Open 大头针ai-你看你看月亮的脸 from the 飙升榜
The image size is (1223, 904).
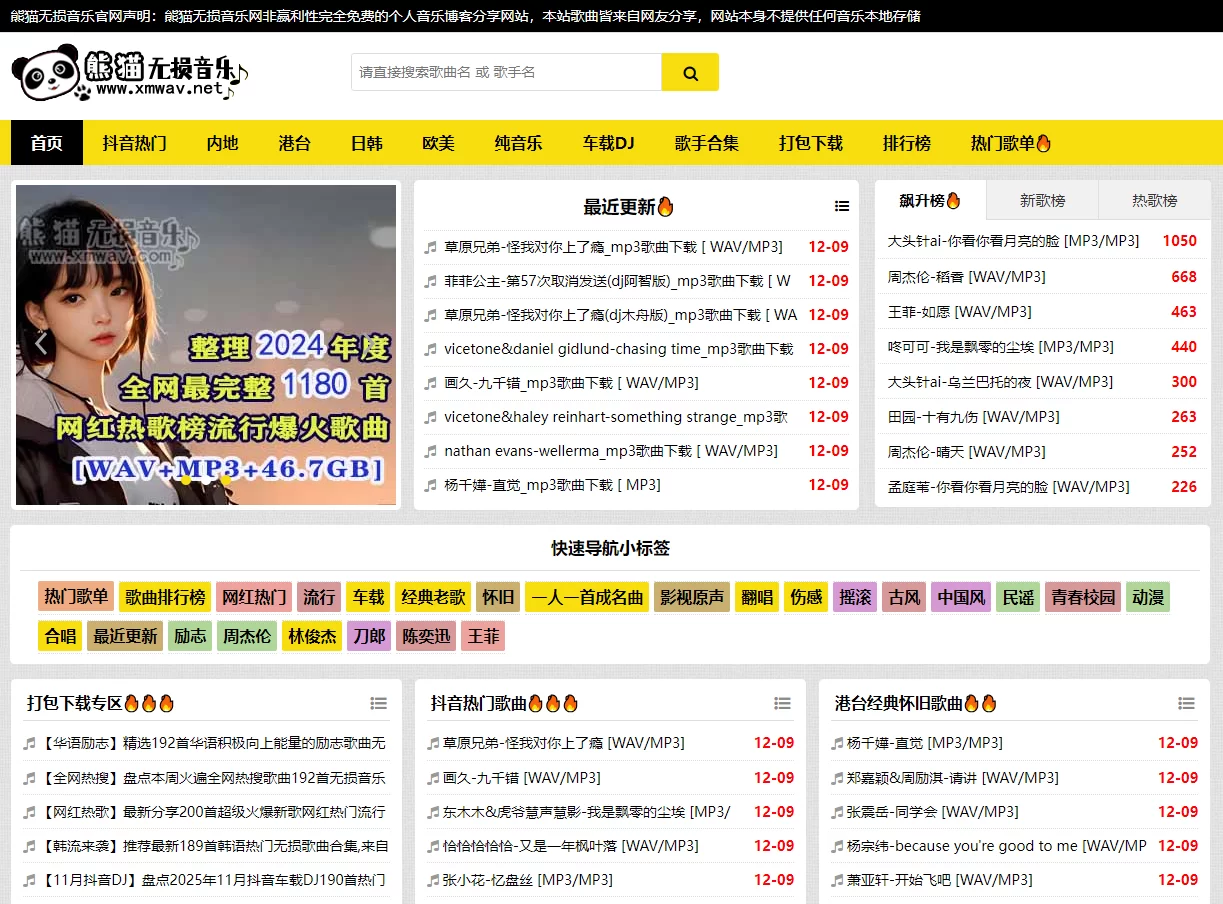click(x=1011, y=240)
